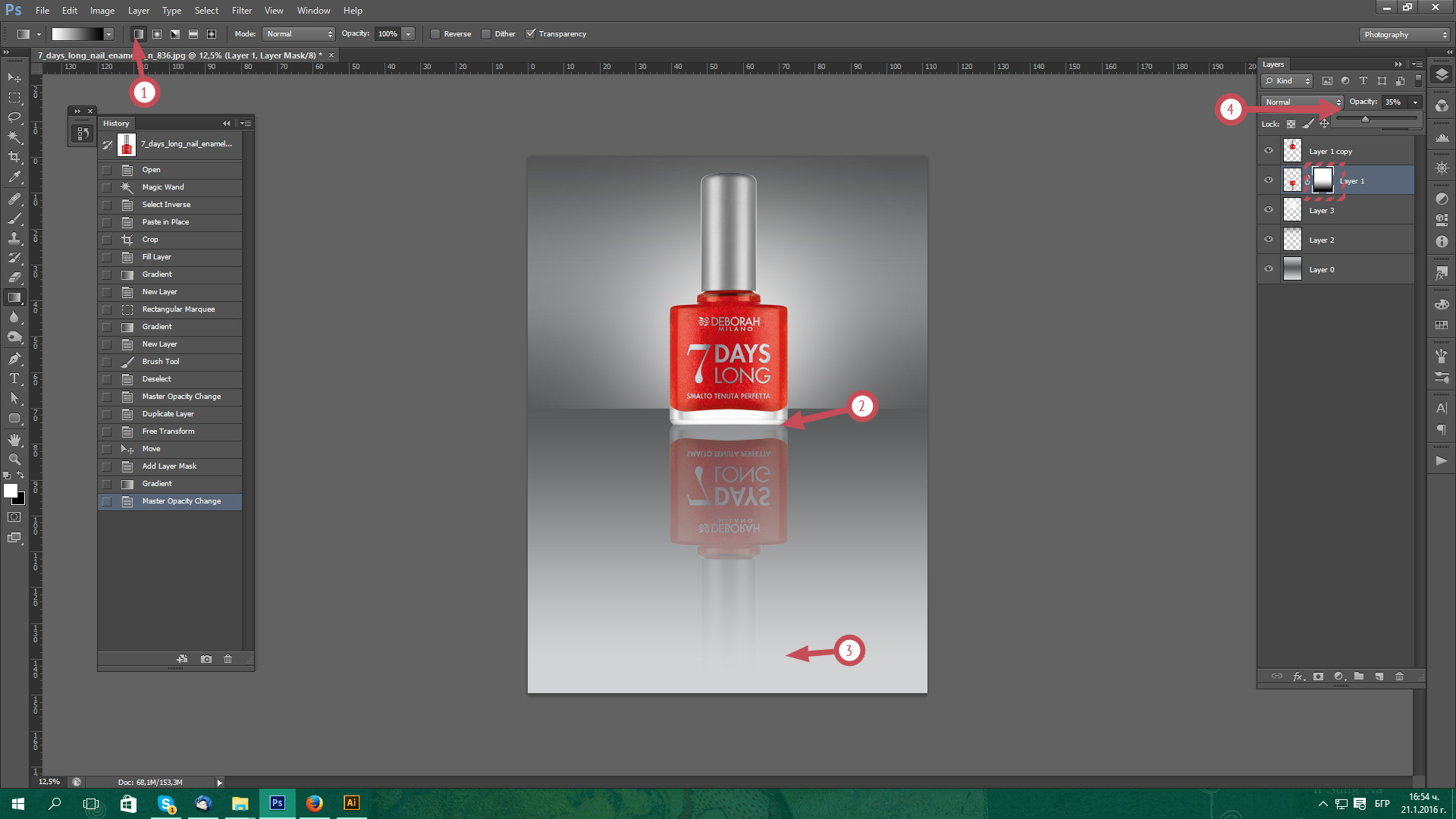Select the Brush tool

coord(14,218)
